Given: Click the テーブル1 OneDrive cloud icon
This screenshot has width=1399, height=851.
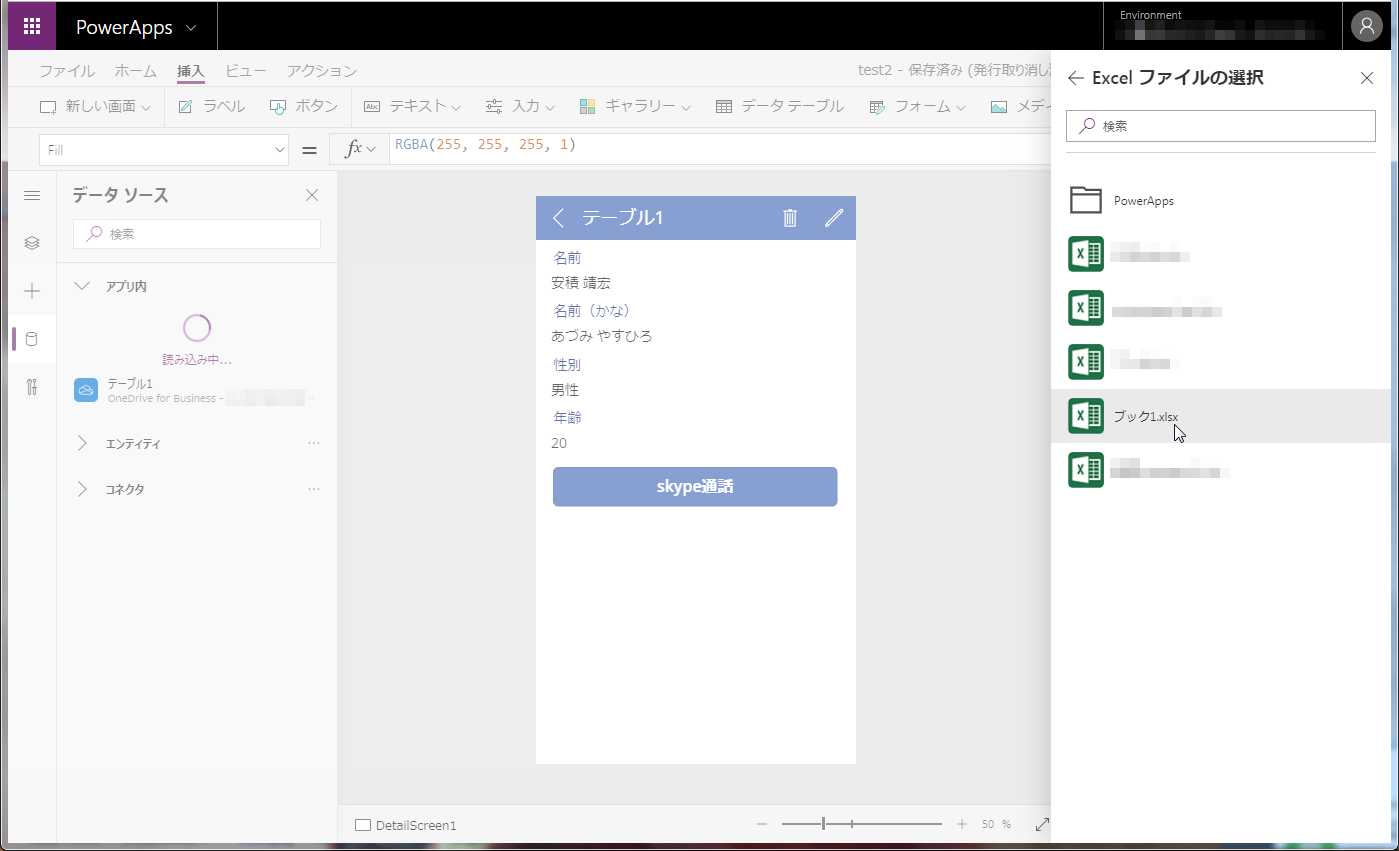Looking at the screenshot, I should click(86, 390).
